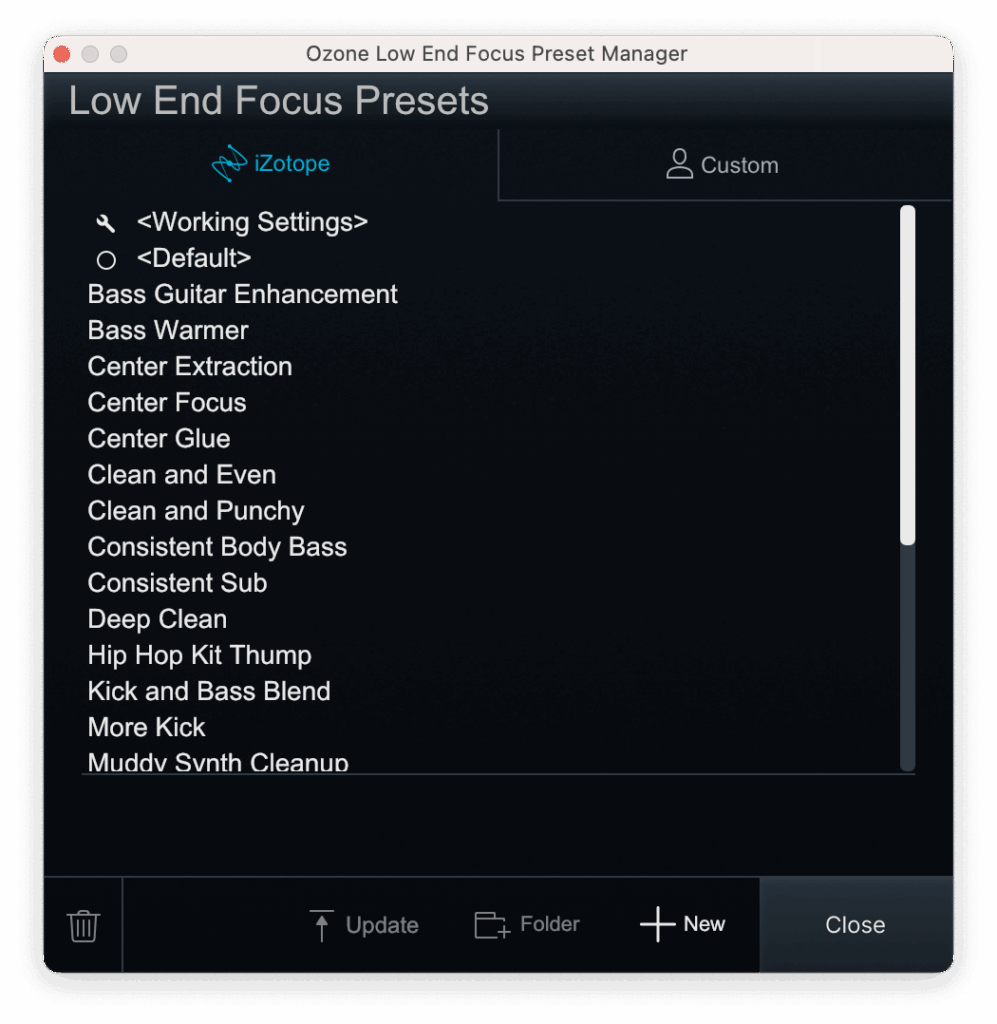Choose the Bass Warmer preset

pyautogui.click(x=168, y=330)
